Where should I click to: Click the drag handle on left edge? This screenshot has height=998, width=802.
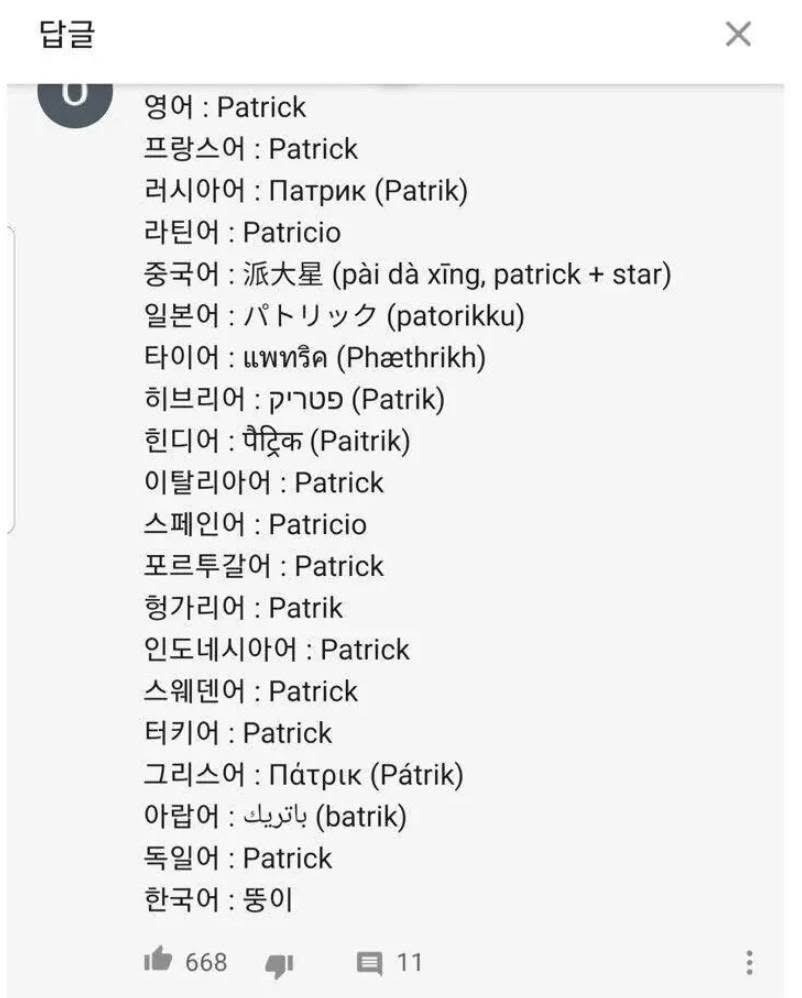(x=10, y=380)
